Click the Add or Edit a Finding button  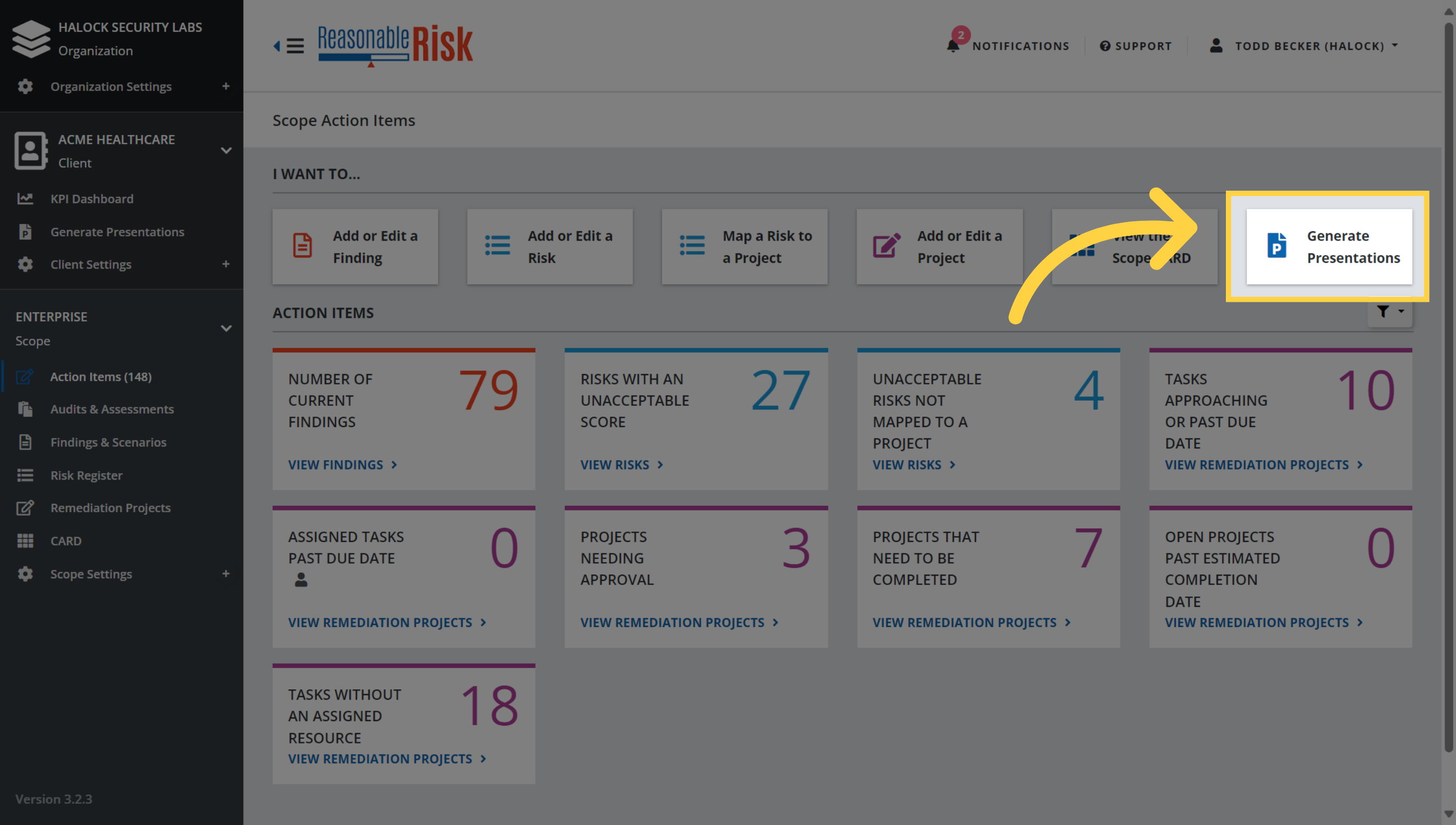(355, 246)
